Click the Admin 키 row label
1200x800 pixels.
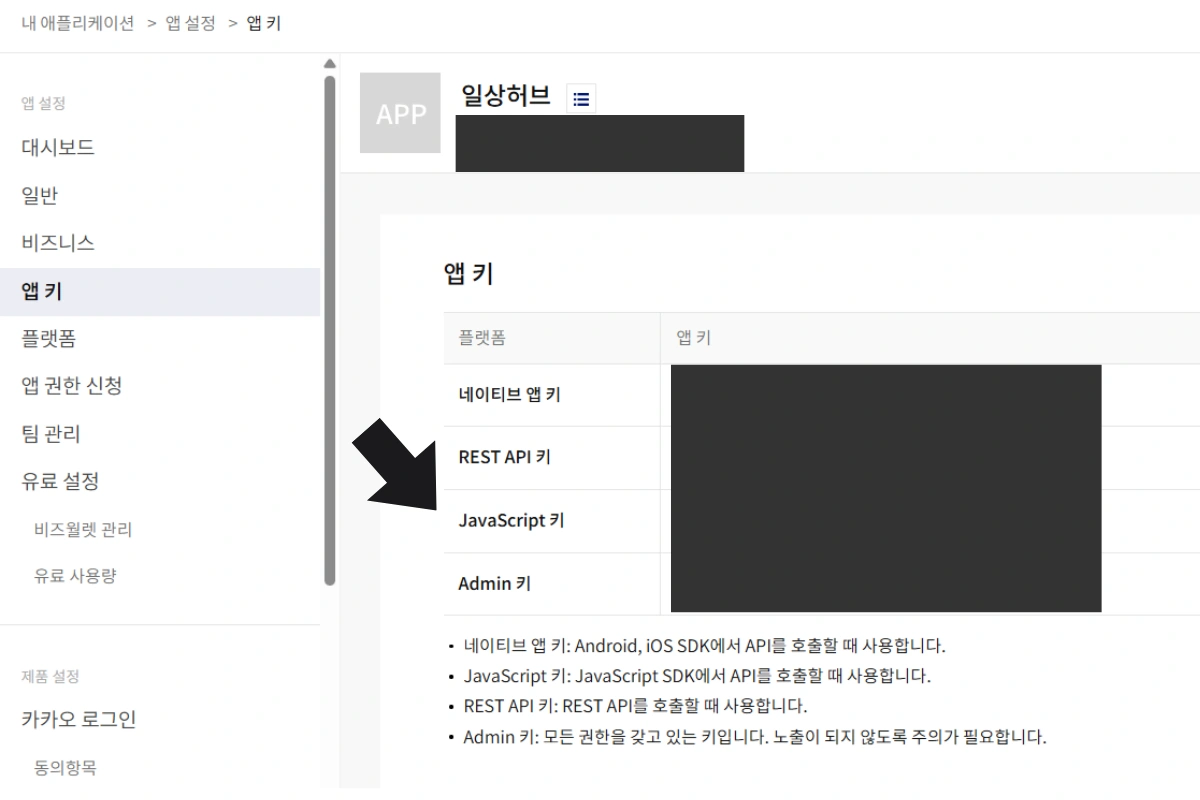494,583
